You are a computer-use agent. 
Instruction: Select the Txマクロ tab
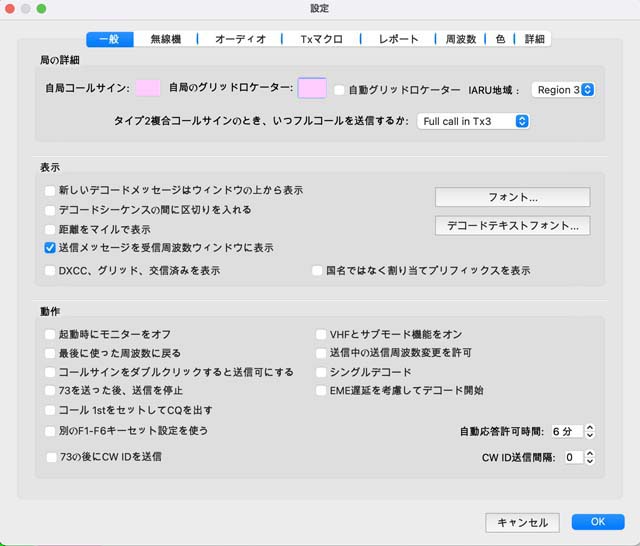(320, 39)
